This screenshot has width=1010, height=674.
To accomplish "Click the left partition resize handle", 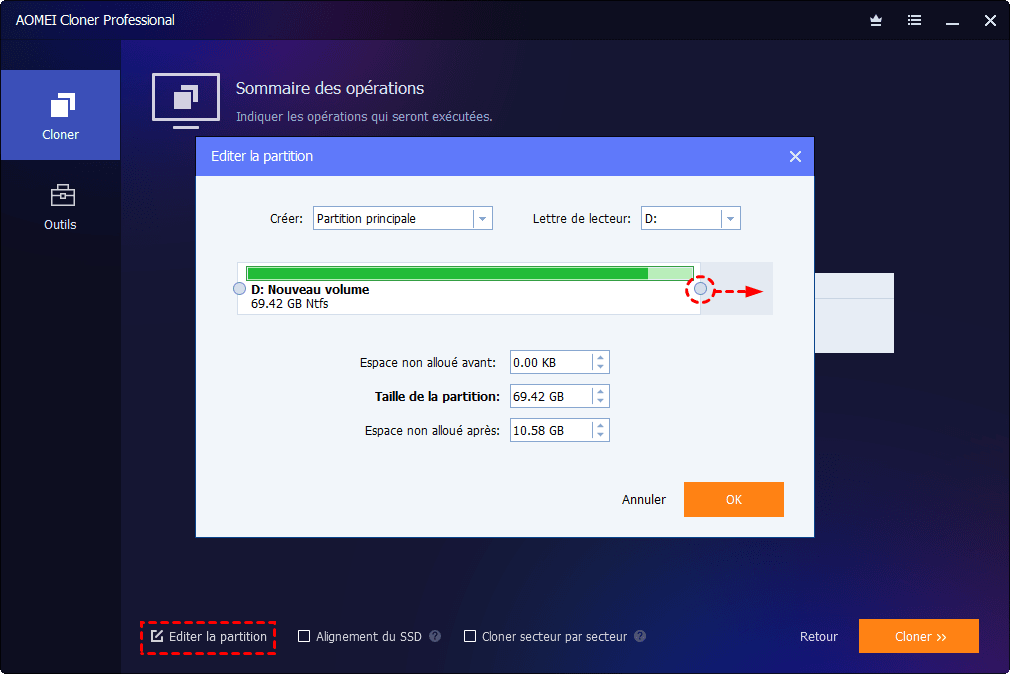I will coord(240,289).
